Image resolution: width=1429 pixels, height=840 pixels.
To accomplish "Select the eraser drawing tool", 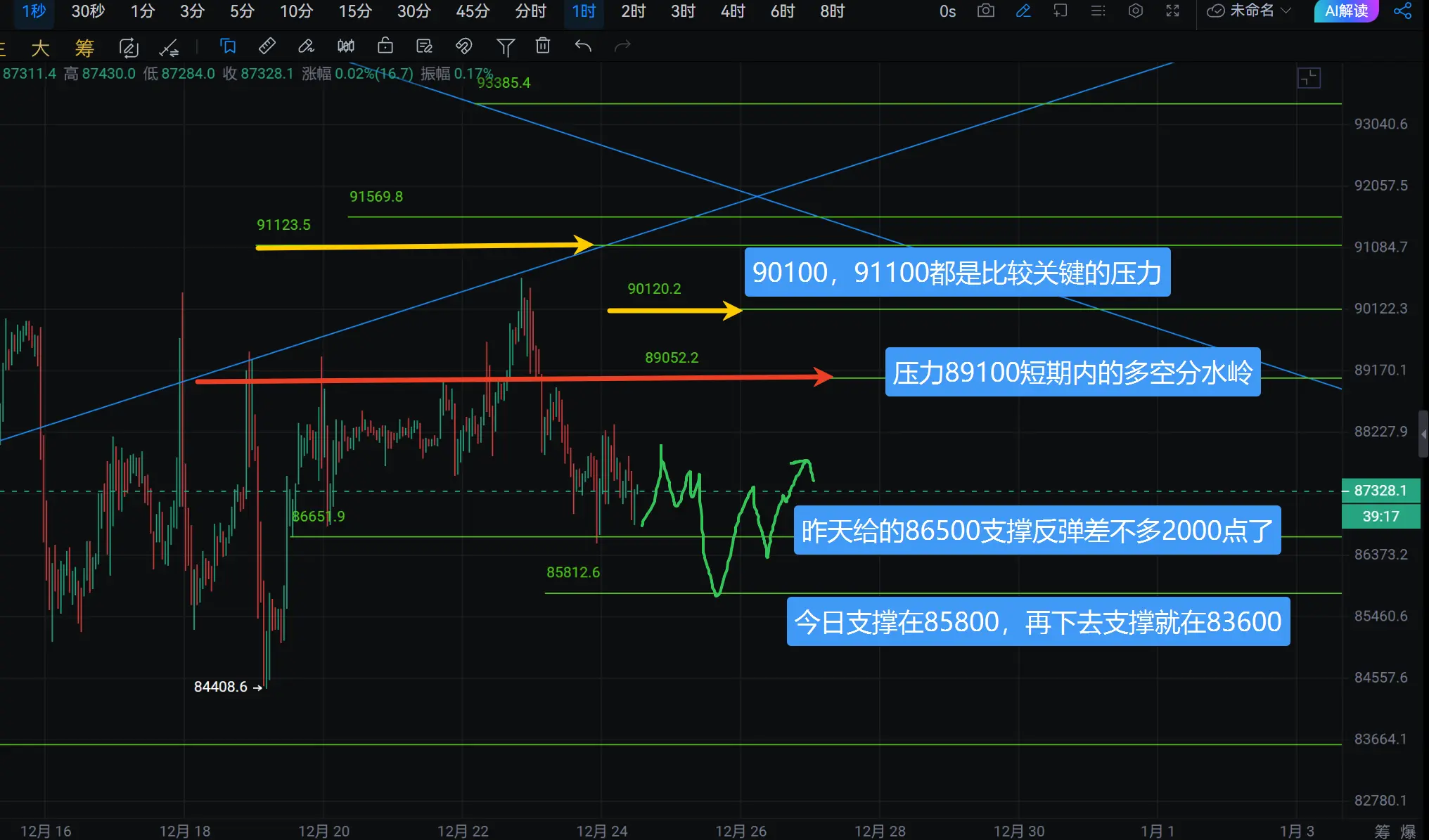I will (306, 46).
